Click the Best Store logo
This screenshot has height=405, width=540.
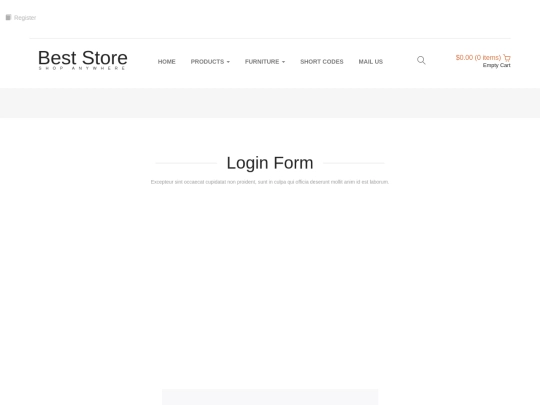(83, 58)
